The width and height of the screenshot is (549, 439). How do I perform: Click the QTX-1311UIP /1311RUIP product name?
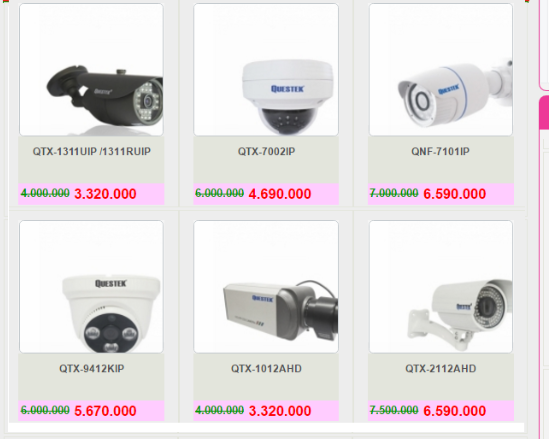click(x=91, y=152)
